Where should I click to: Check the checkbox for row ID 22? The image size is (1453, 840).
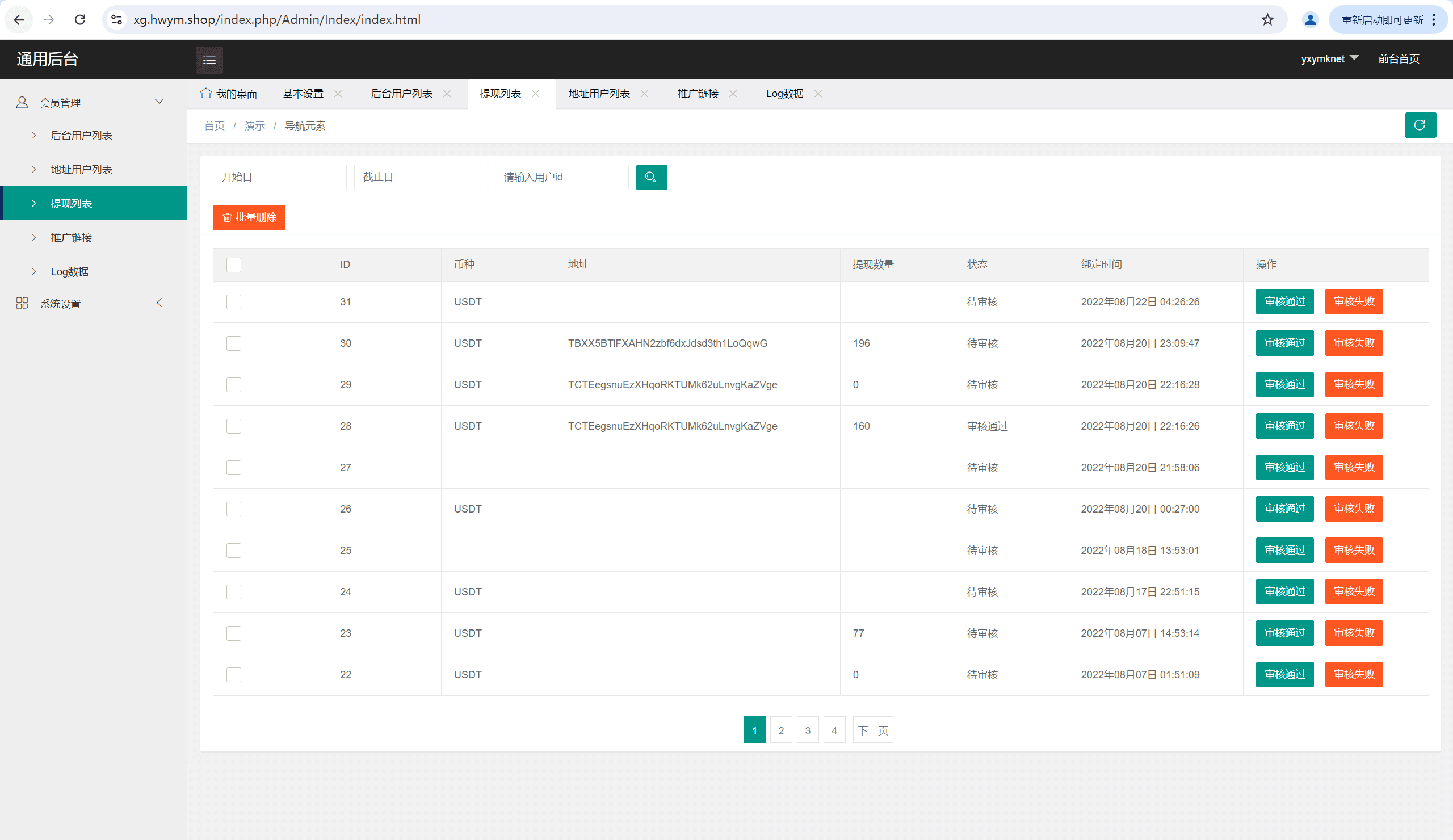[233, 674]
